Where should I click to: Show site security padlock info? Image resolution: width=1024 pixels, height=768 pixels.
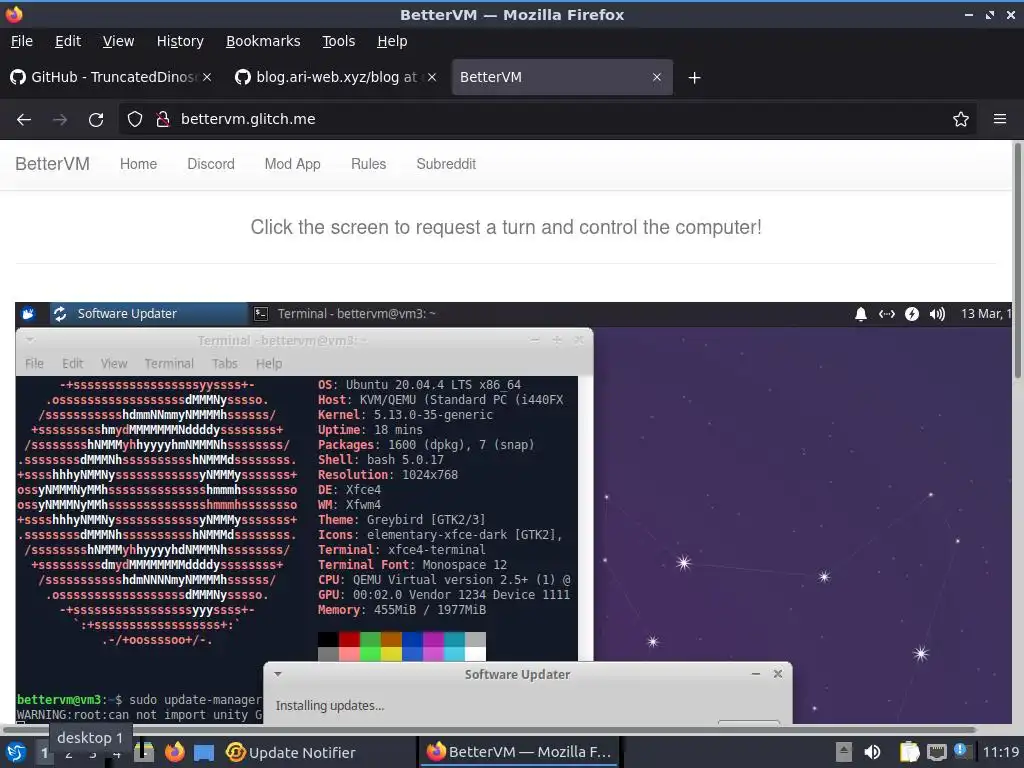coord(163,119)
